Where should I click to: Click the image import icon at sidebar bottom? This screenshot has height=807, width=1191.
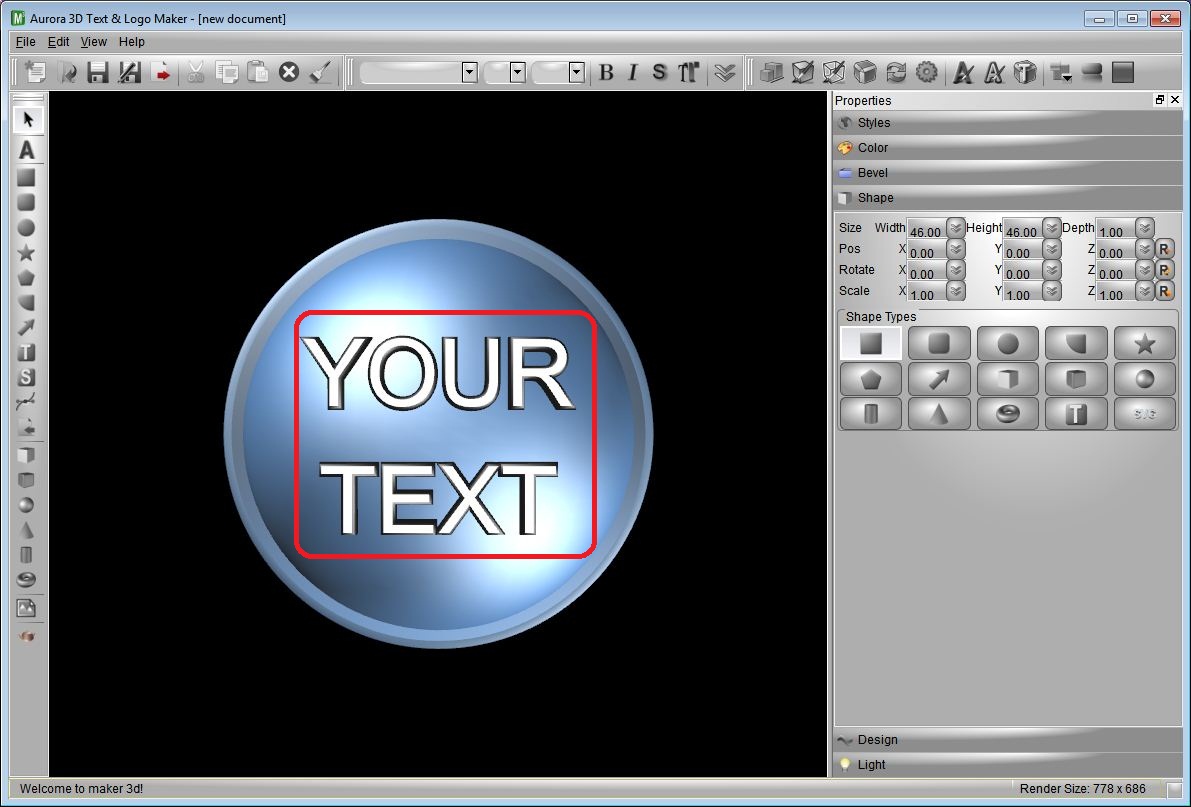coord(27,607)
